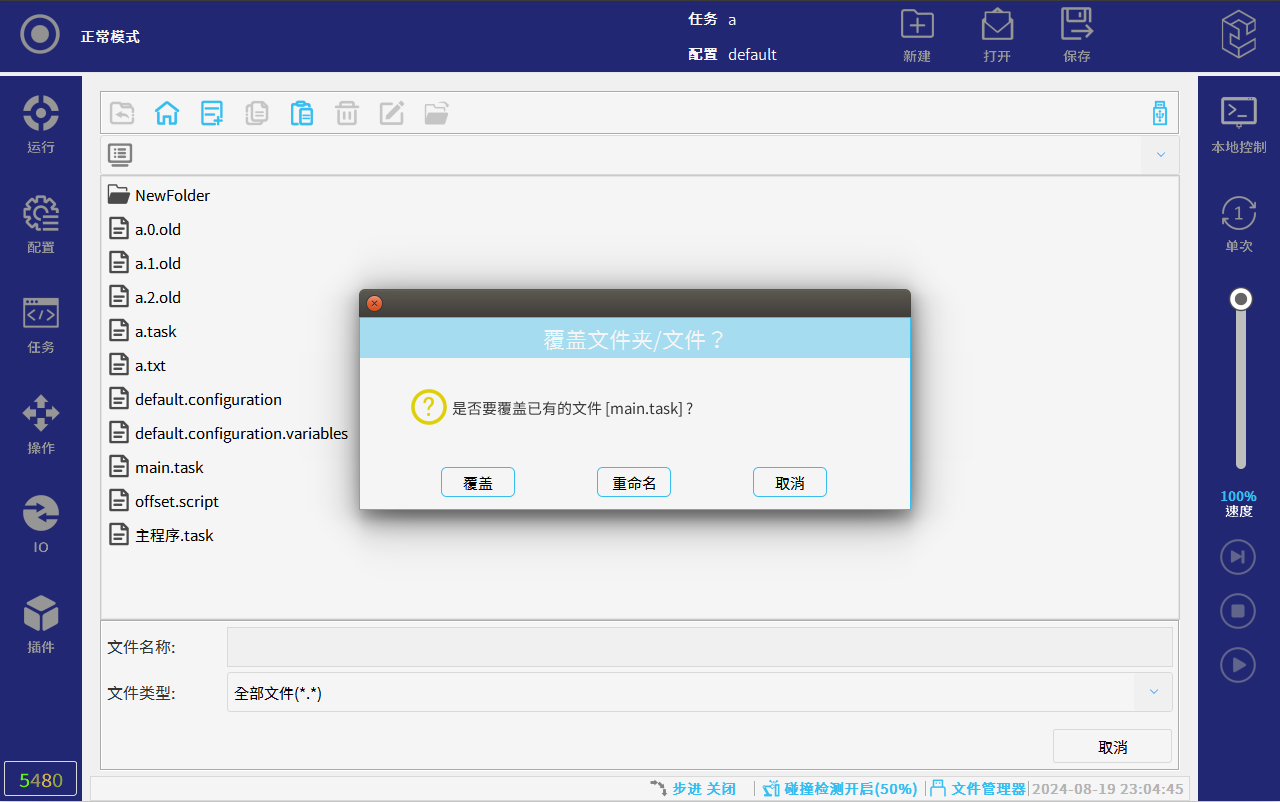The height and width of the screenshot is (802, 1280).
Task: Switch to the IO sidebar tab
Action: click(41, 524)
